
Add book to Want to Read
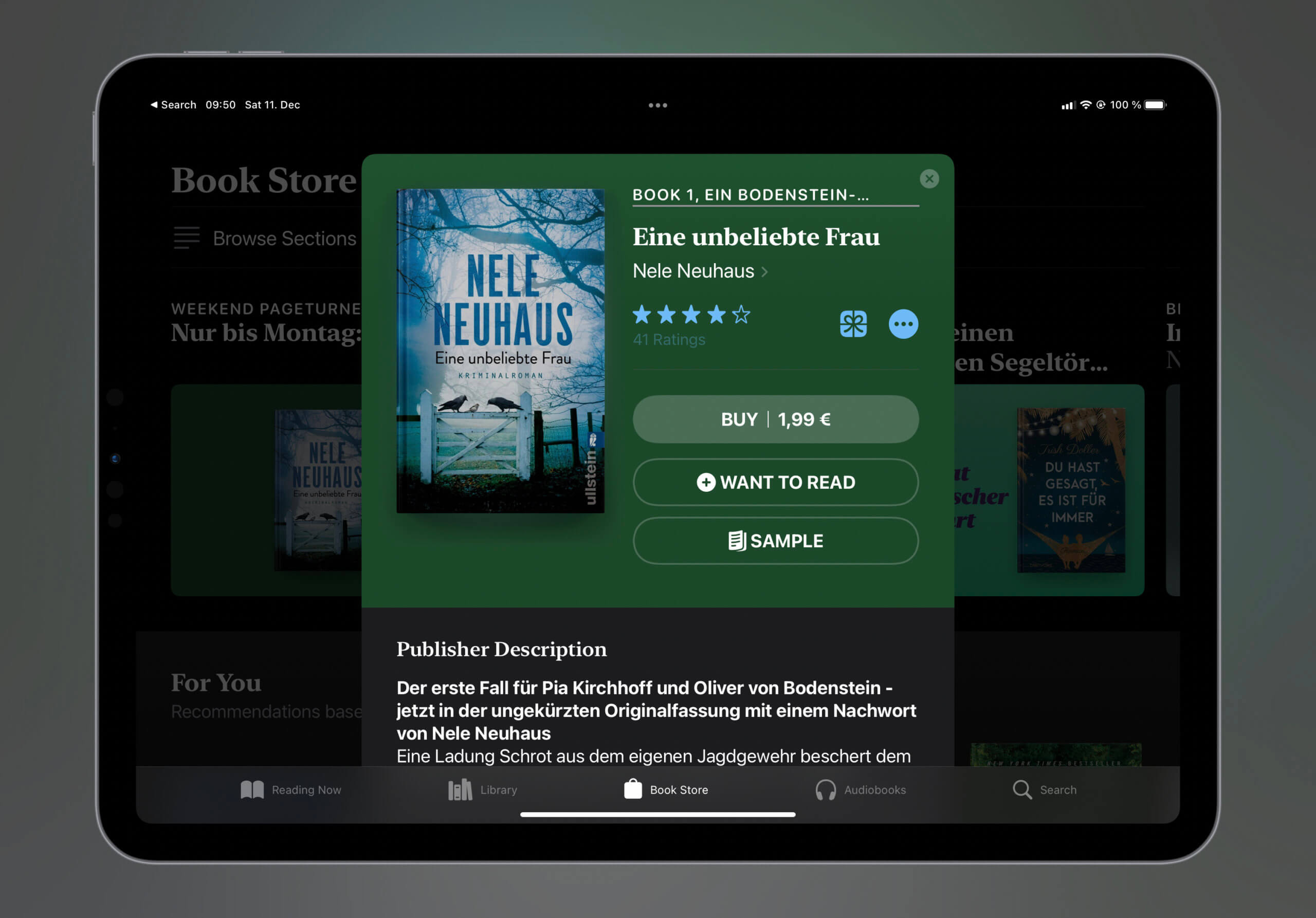point(776,482)
